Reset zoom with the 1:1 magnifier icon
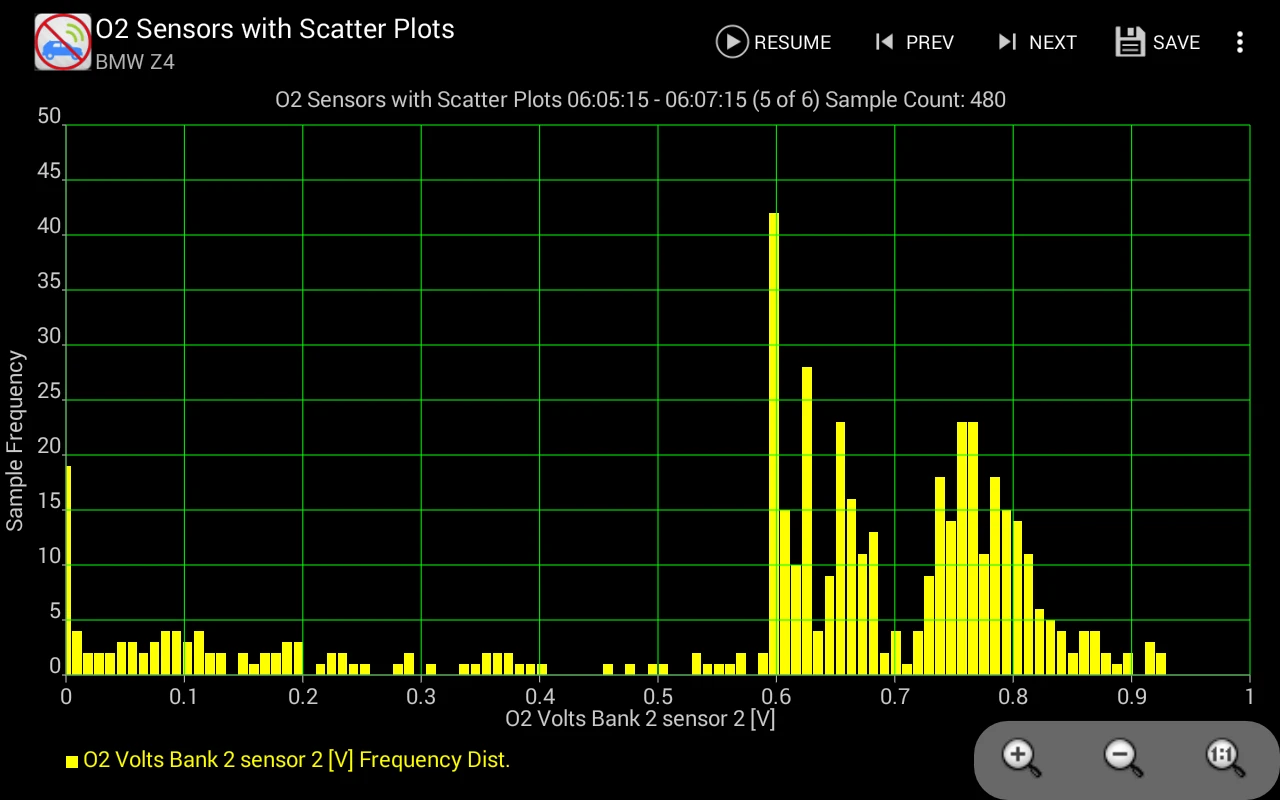This screenshot has width=1280, height=800. [1225, 757]
